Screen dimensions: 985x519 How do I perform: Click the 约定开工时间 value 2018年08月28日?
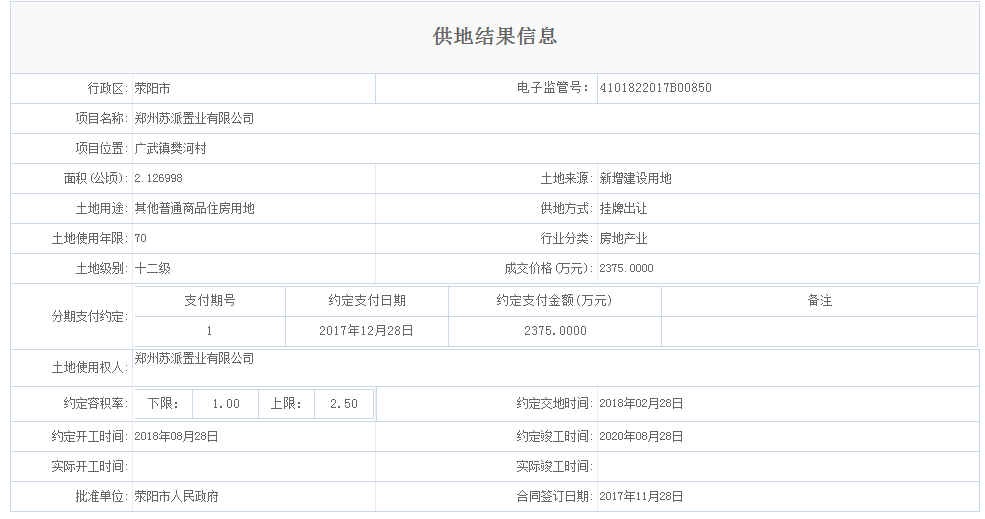pyautogui.click(x=176, y=436)
